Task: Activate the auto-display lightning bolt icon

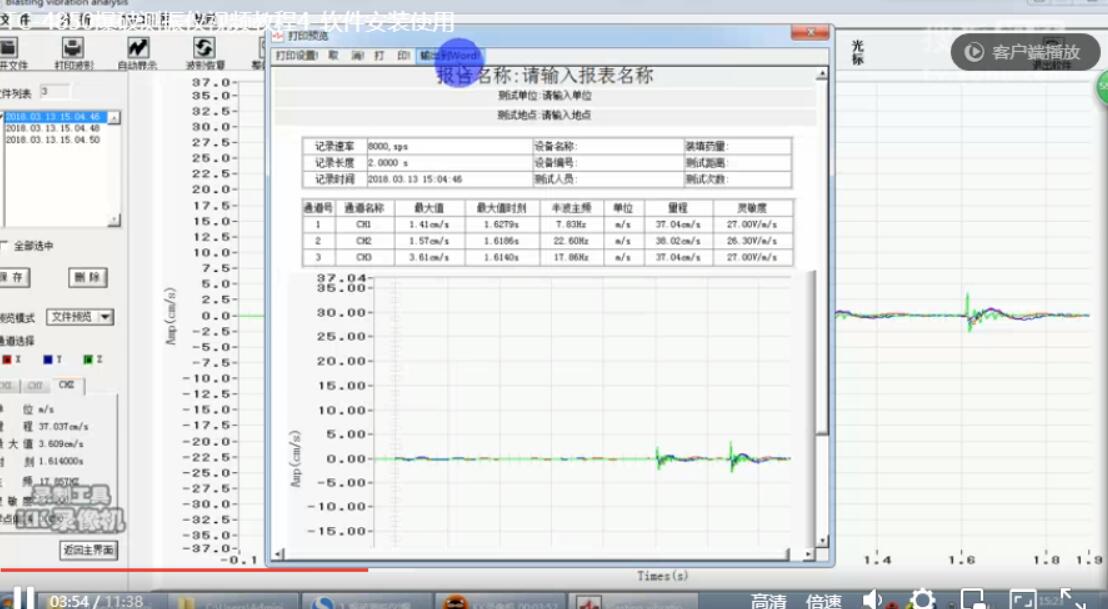Action: pos(138,47)
